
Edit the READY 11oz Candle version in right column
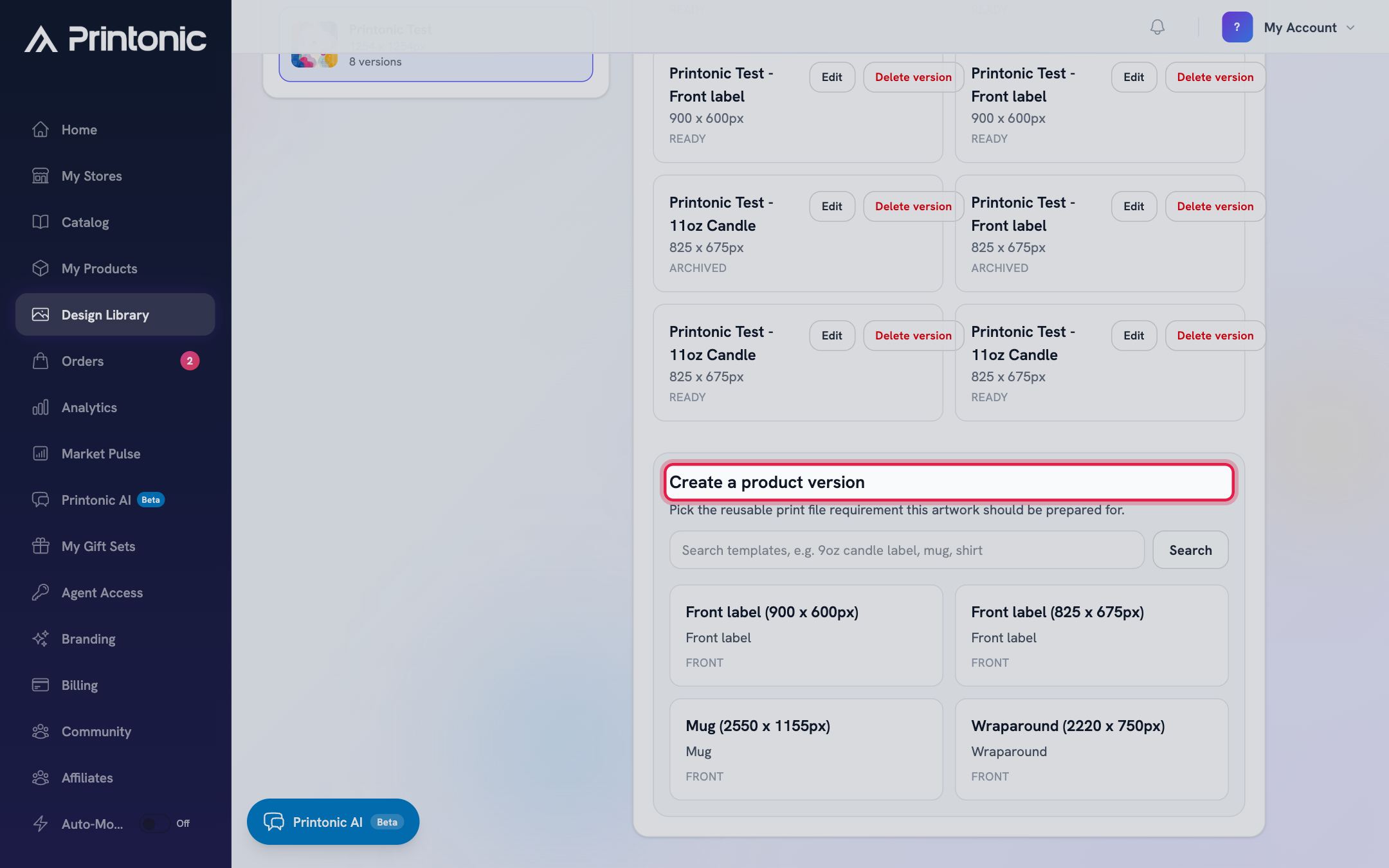1134,336
